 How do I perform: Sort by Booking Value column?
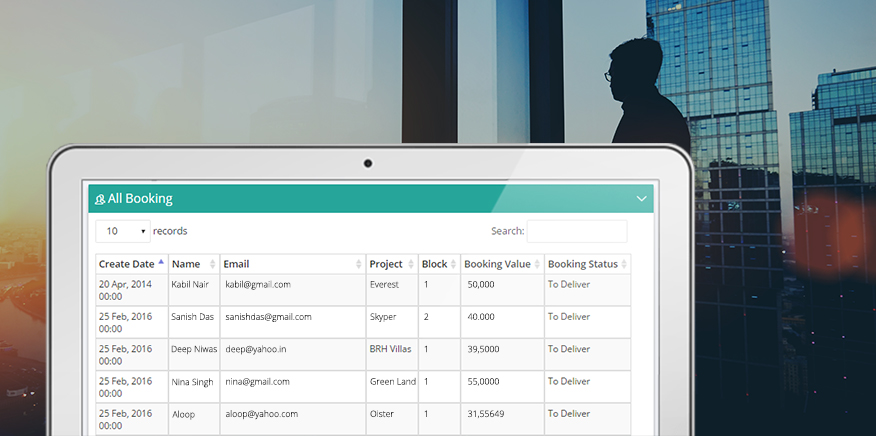pos(502,264)
